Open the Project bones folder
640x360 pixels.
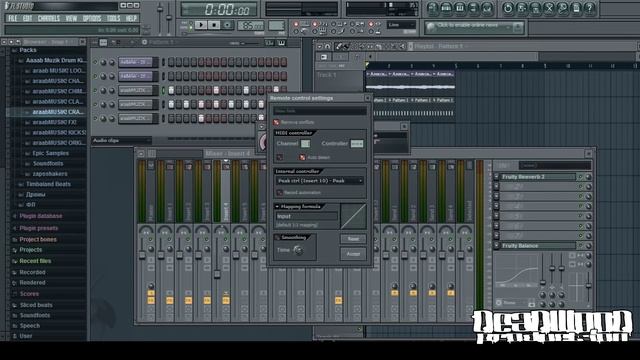click(38, 240)
